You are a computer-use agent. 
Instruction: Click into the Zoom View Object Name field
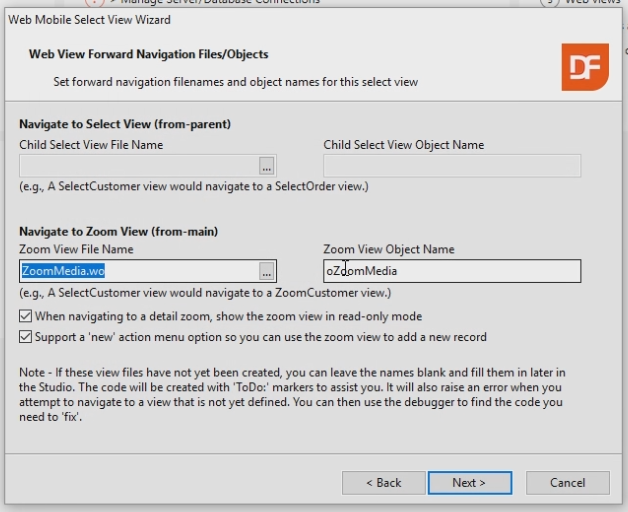point(451,271)
